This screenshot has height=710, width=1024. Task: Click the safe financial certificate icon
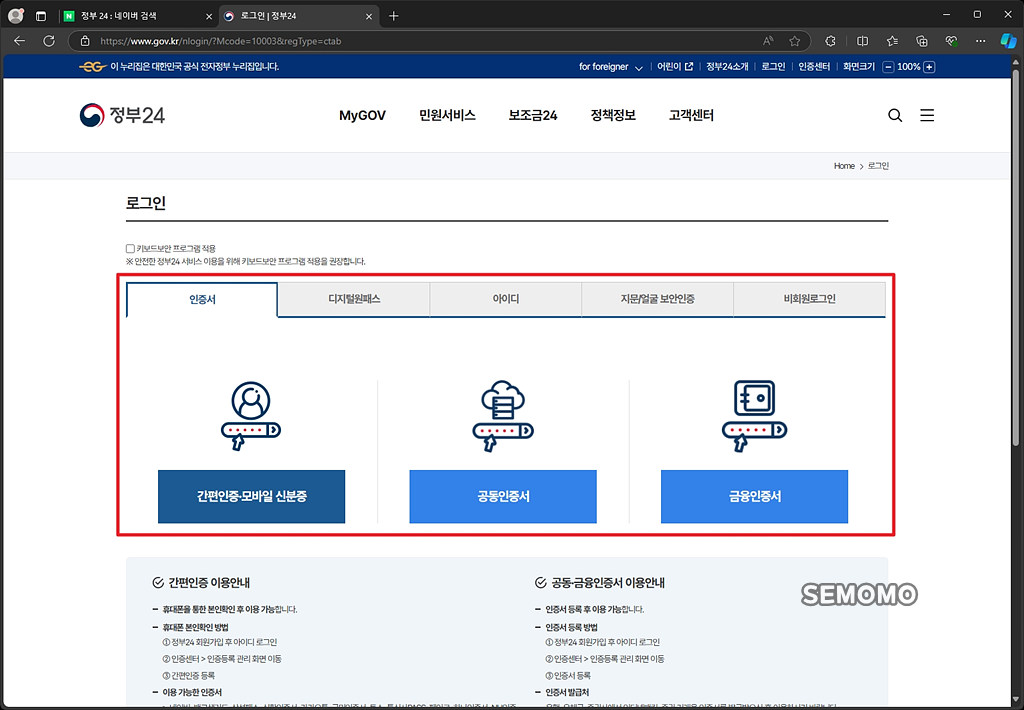click(754, 416)
